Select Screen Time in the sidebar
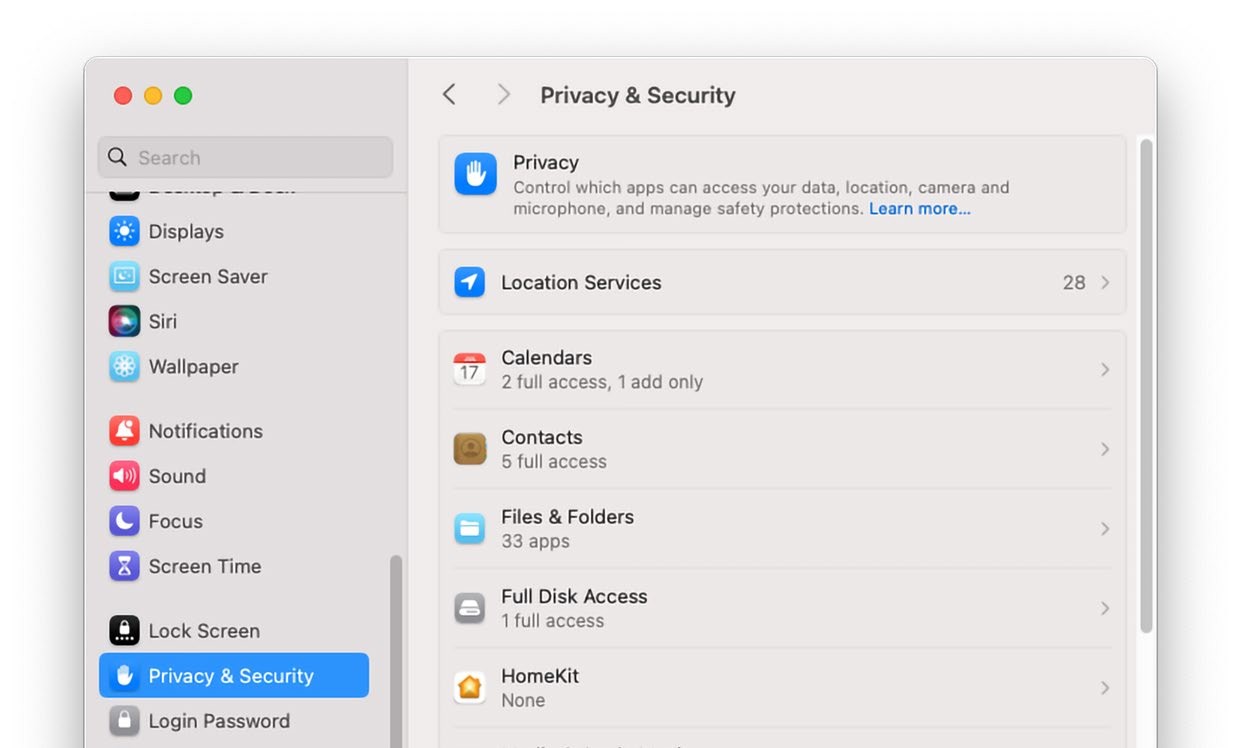This screenshot has width=1241, height=748. click(x=234, y=566)
